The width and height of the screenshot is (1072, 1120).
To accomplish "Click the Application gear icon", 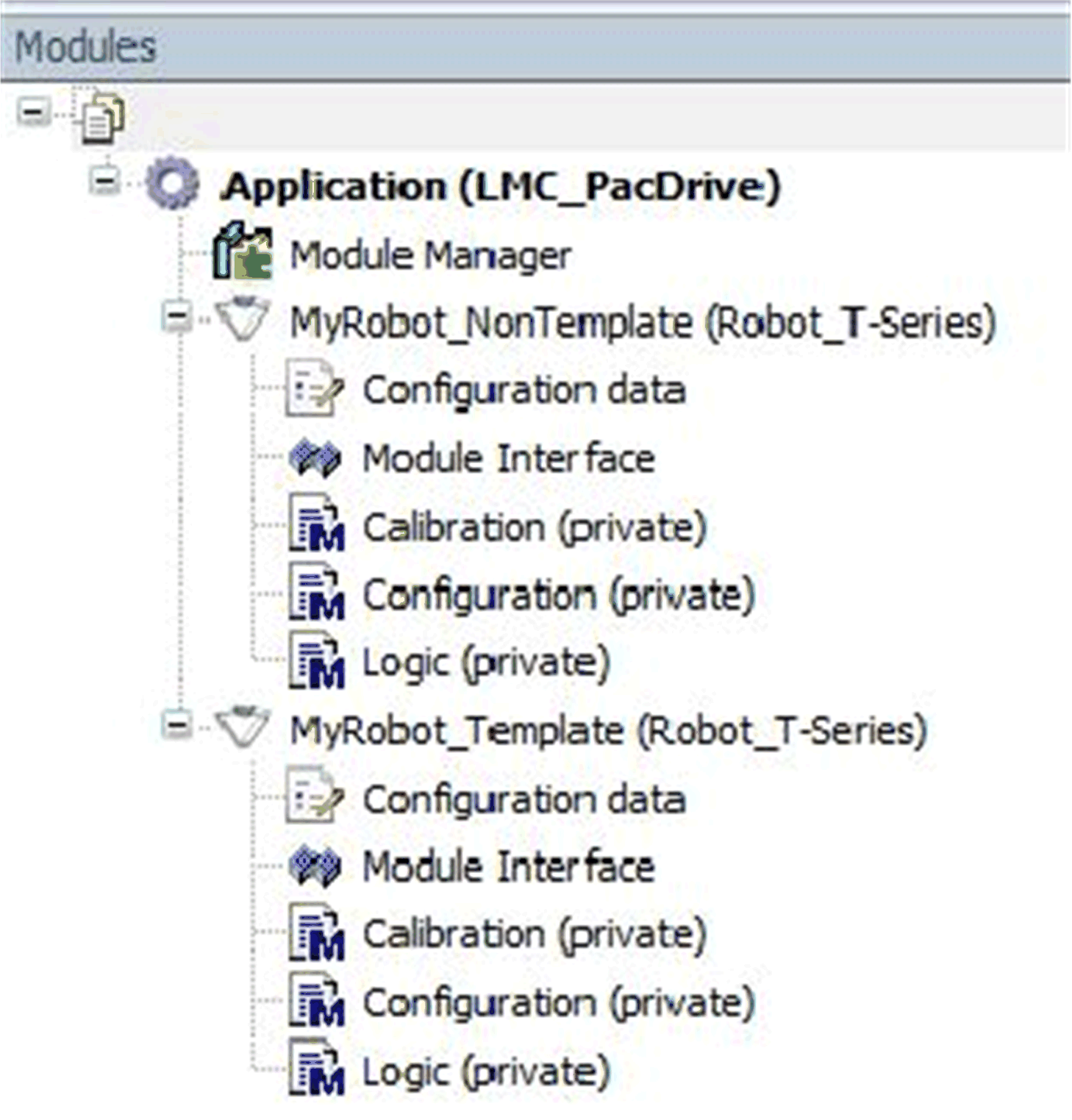I will click(172, 184).
